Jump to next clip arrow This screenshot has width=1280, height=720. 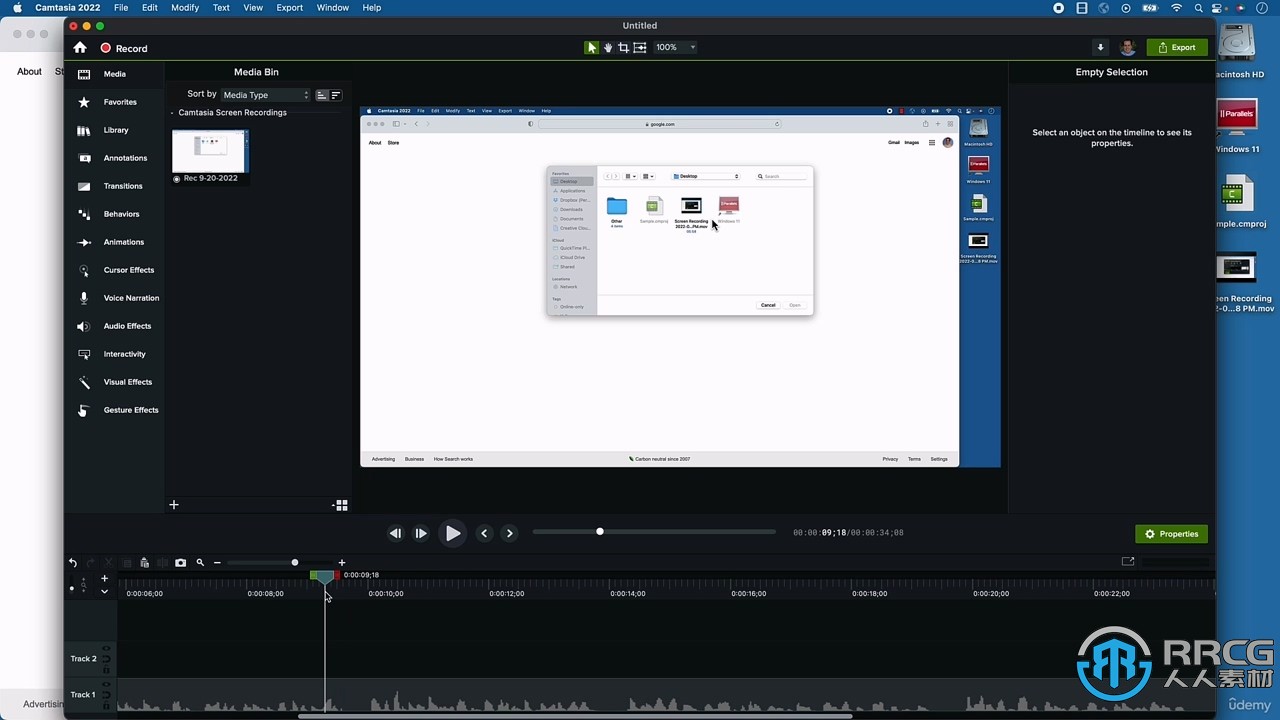coord(509,533)
